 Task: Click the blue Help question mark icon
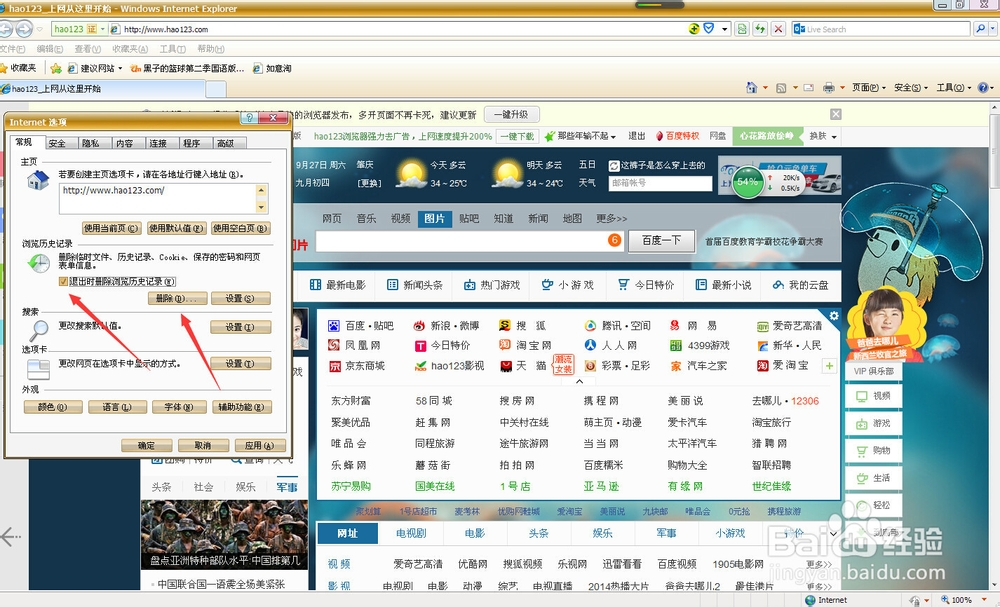click(x=983, y=87)
